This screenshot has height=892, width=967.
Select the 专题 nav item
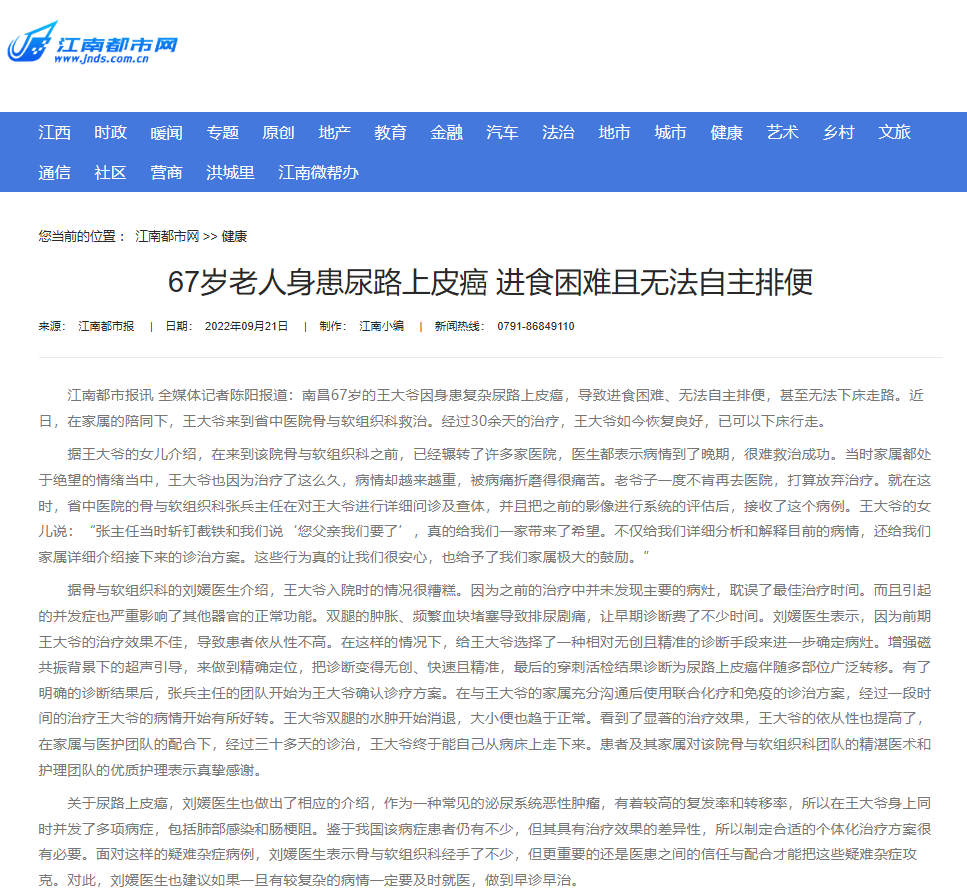point(223,133)
